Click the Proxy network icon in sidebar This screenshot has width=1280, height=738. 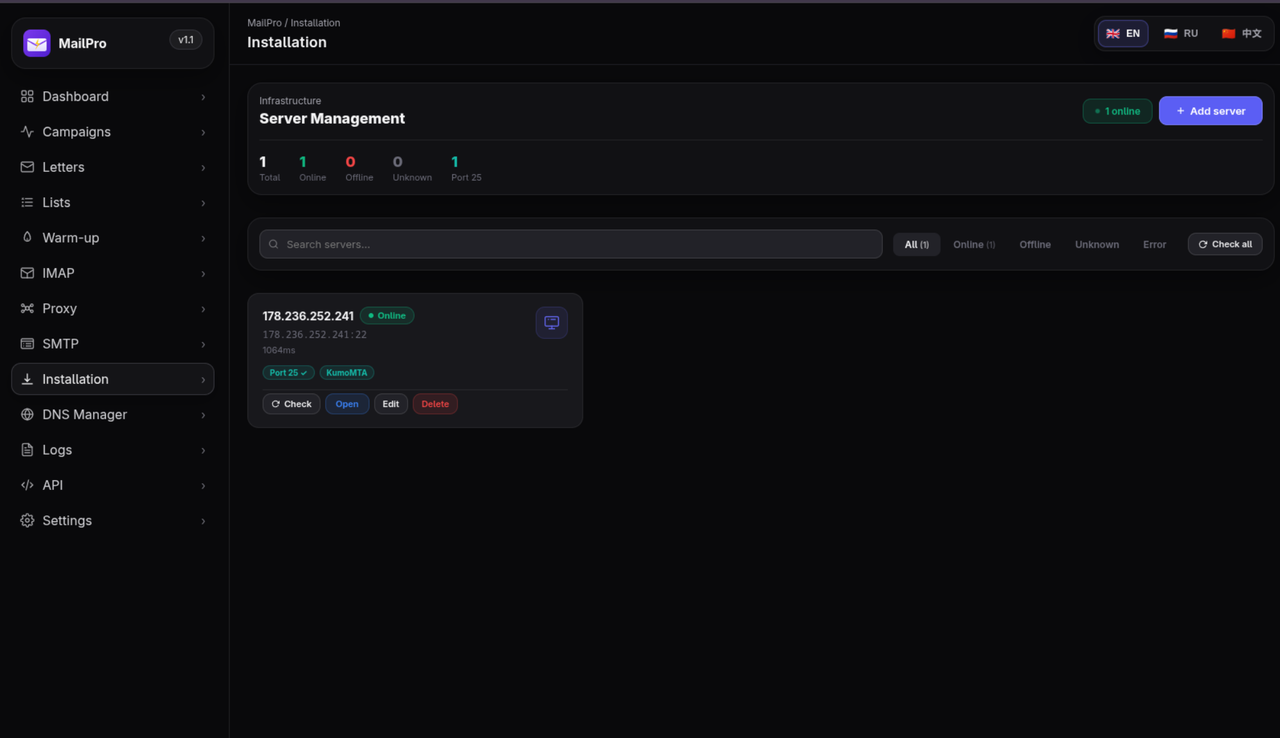[x=27, y=308]
